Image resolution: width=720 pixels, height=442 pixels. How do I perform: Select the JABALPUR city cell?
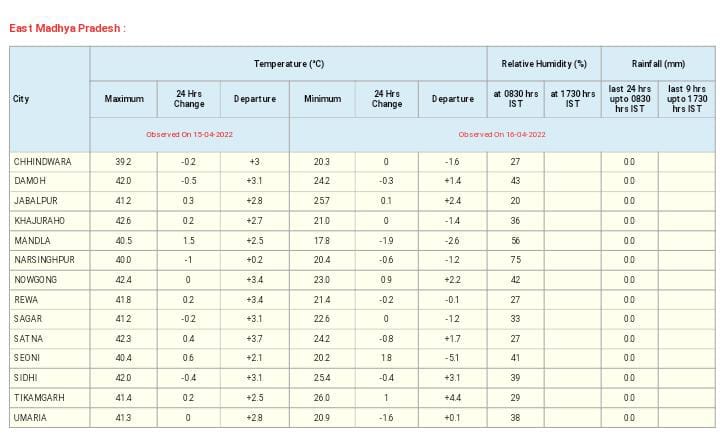coord(36,200)
